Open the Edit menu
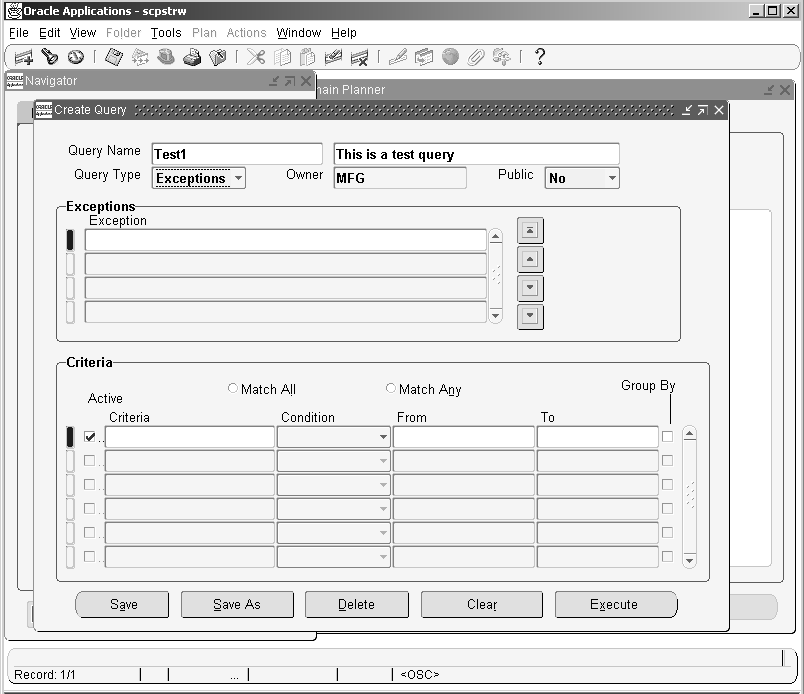Image resolution: width=804 pixels, height=694 pixels. (50, 33)
